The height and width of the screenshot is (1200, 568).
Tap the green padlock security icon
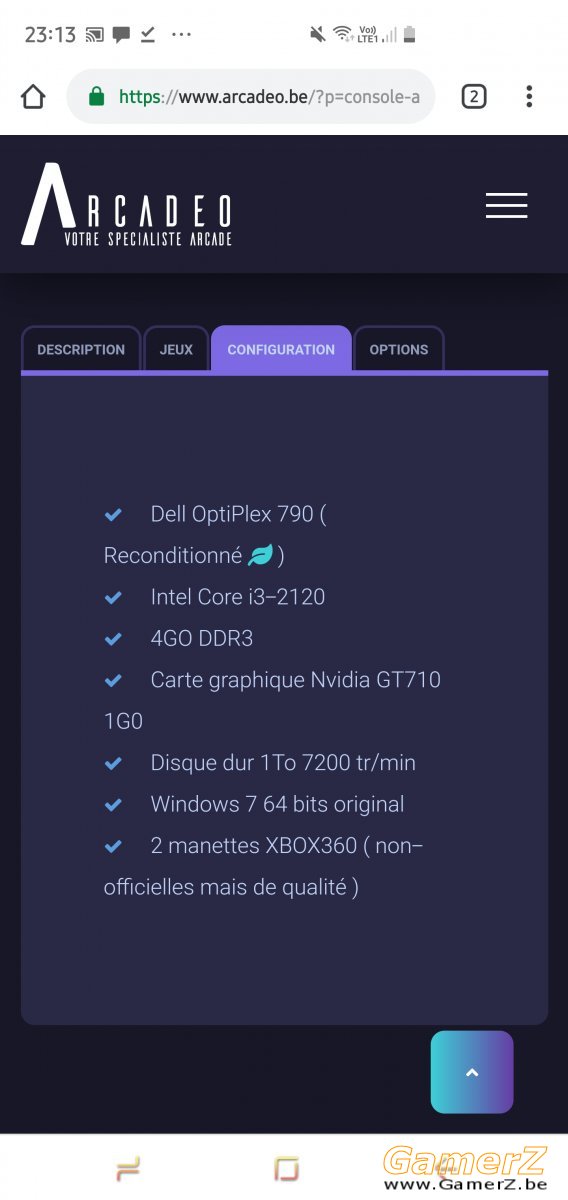click(96, 96)
